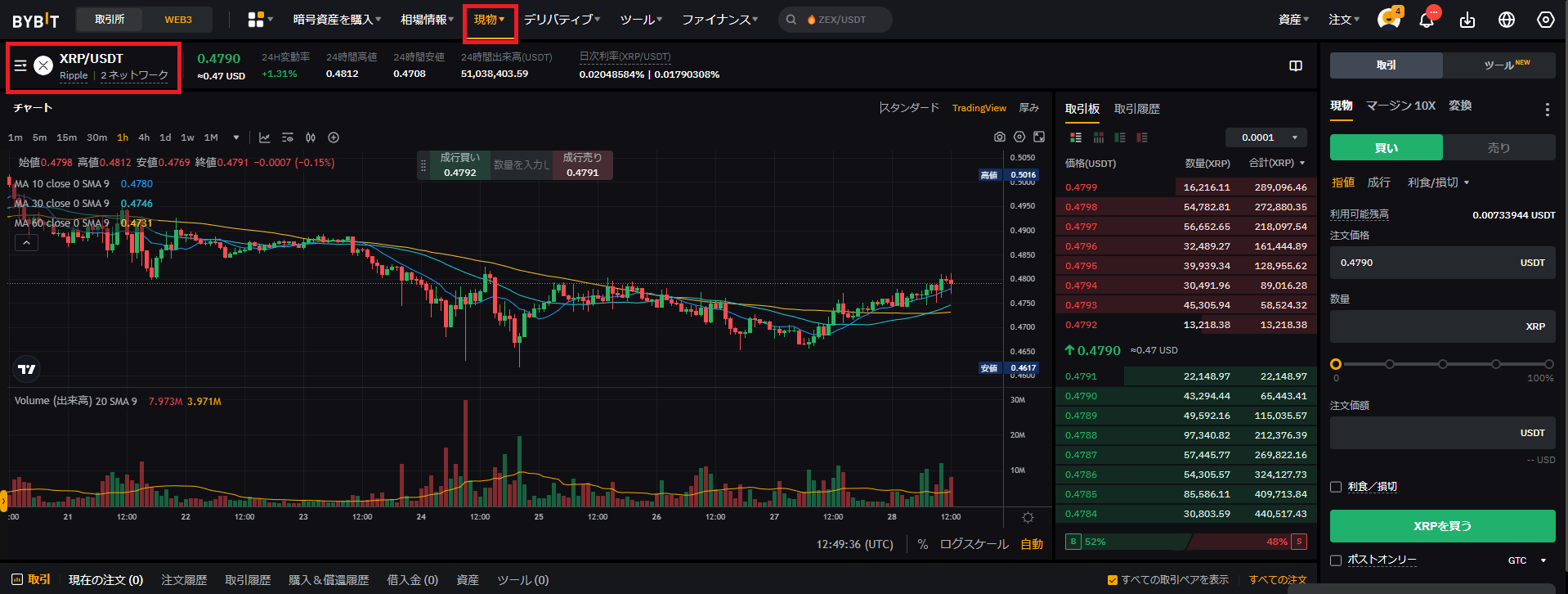Open the language globe icon
Image resolution: width=1568 pixels, height=594 pixels.
tap(1507, 20)
